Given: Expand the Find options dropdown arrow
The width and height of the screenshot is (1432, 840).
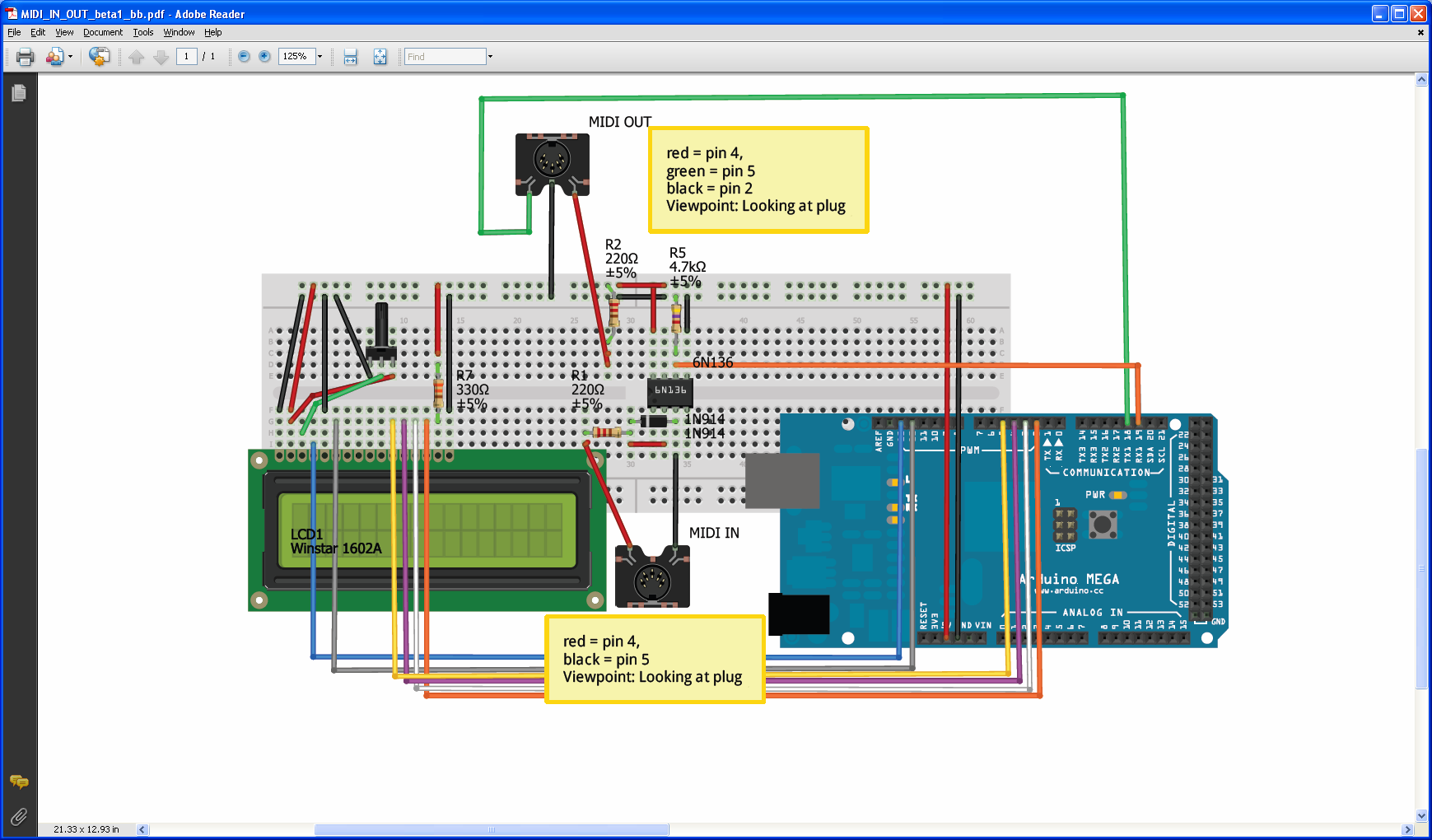Looking at the screenshot, I should tap(491, 57).
